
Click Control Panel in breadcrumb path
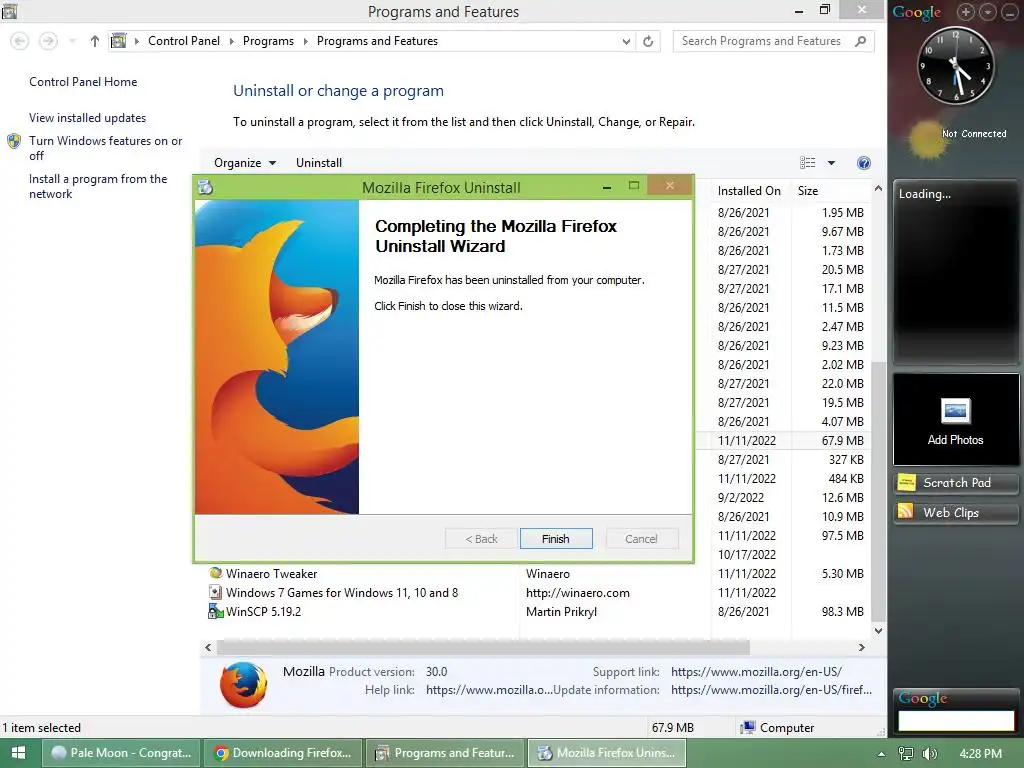point(184,41)
